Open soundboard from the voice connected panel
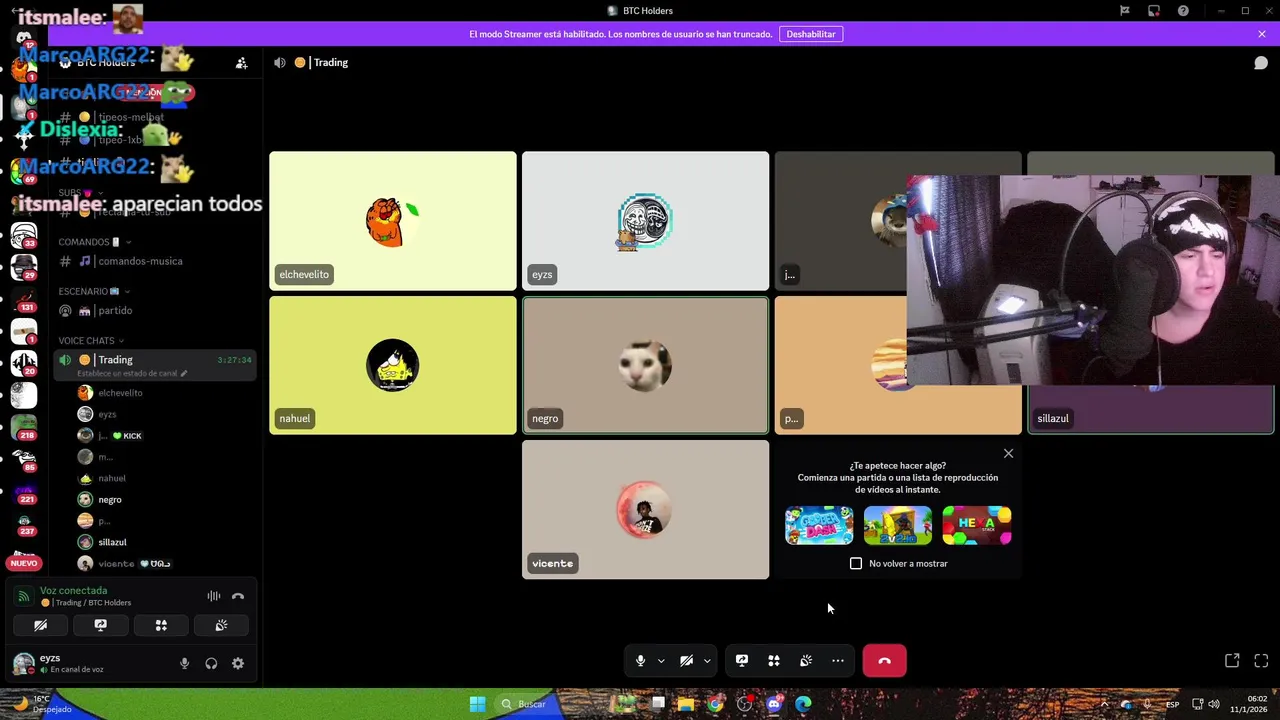 (221, 625)
